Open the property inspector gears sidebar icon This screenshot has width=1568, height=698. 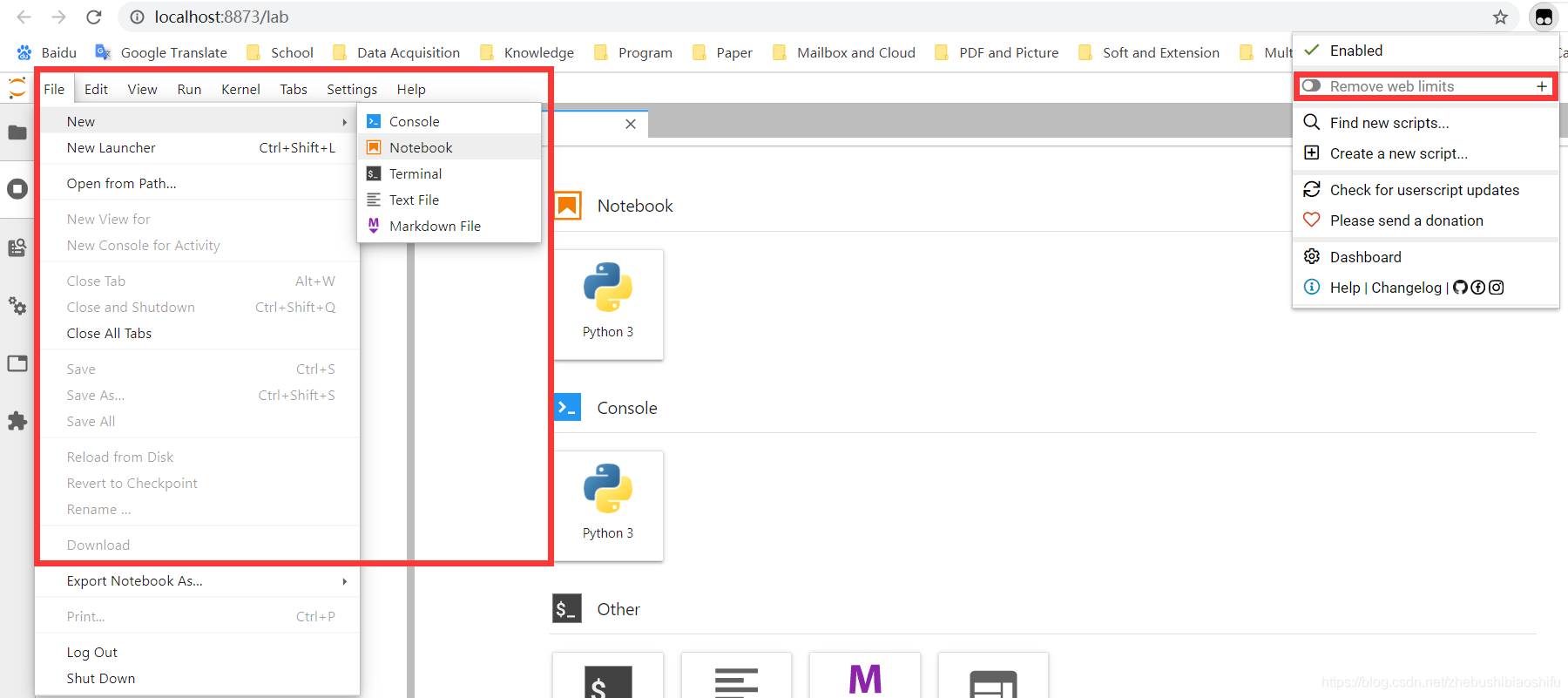tap(17, 306)
